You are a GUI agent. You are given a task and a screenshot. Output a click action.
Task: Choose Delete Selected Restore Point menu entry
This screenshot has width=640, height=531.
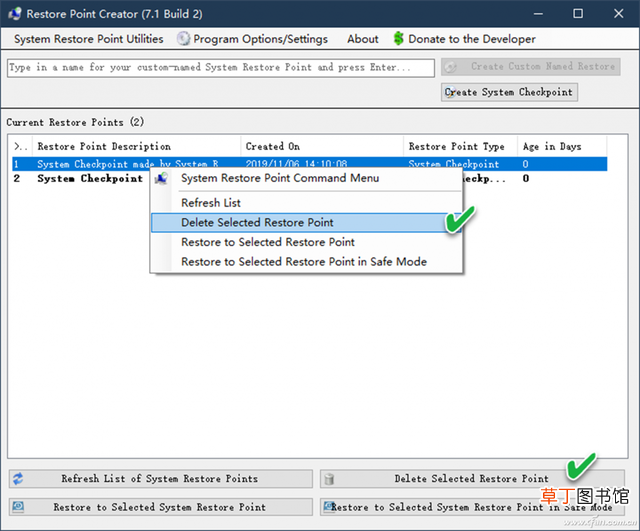coord(306,222)
